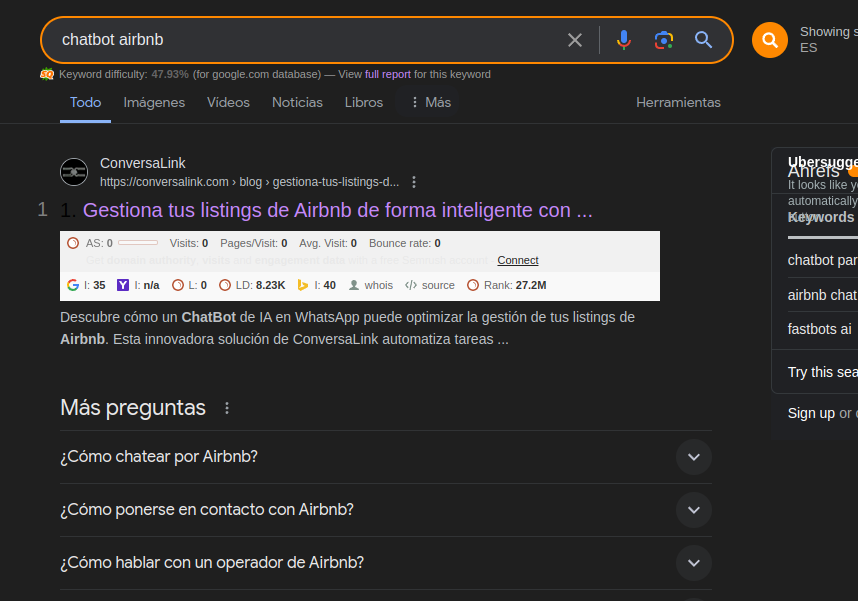The image size is (858, 601).
Task: Open the ConversaLink result options menu
Action: [414, 182]
